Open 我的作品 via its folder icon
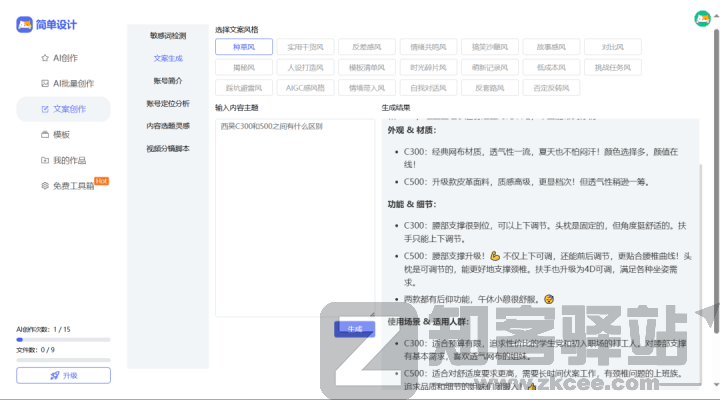The height and width of the screenshot is (400, 720). tap(45, 160)
